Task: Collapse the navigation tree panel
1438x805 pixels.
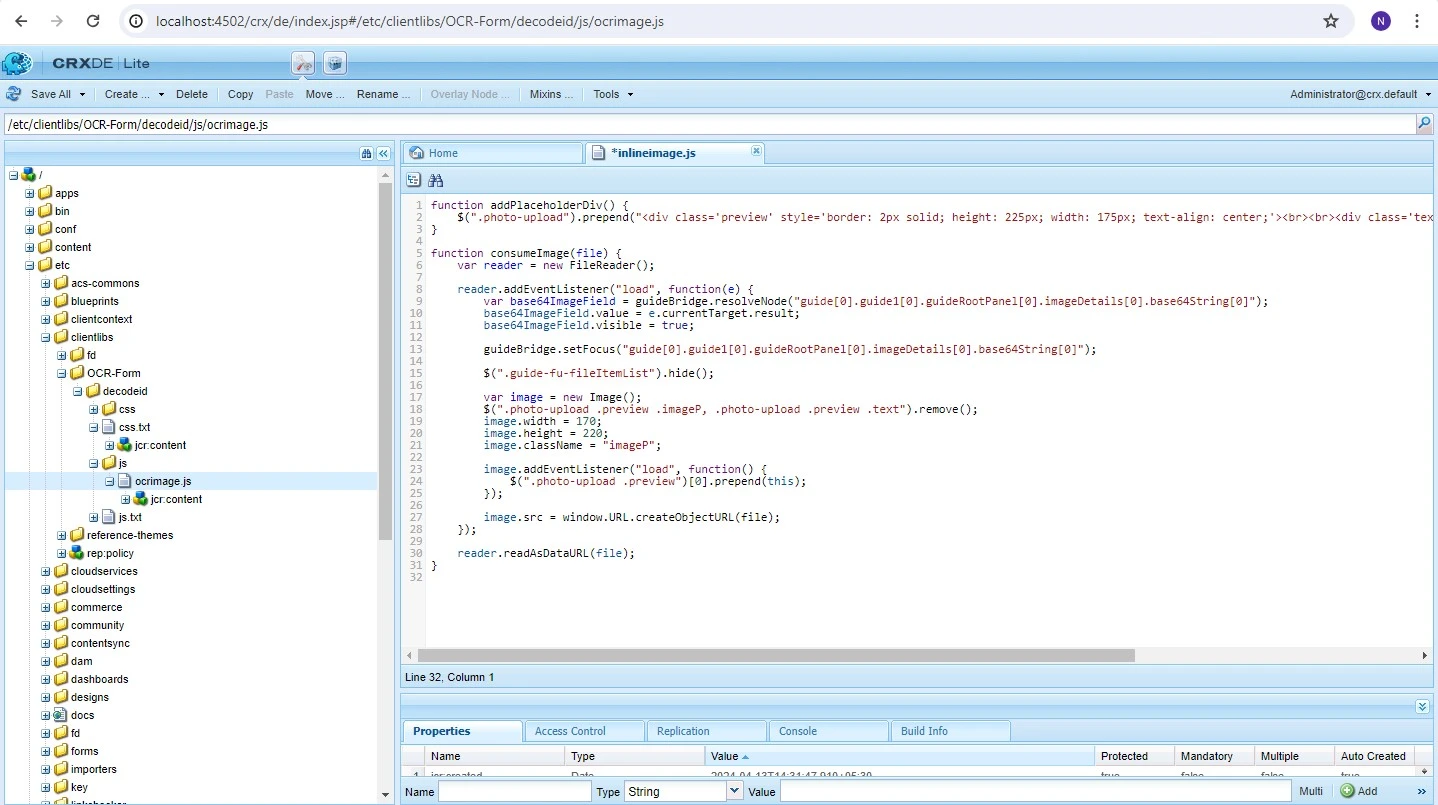Action: pyautogui.click(x=383, y=153)
